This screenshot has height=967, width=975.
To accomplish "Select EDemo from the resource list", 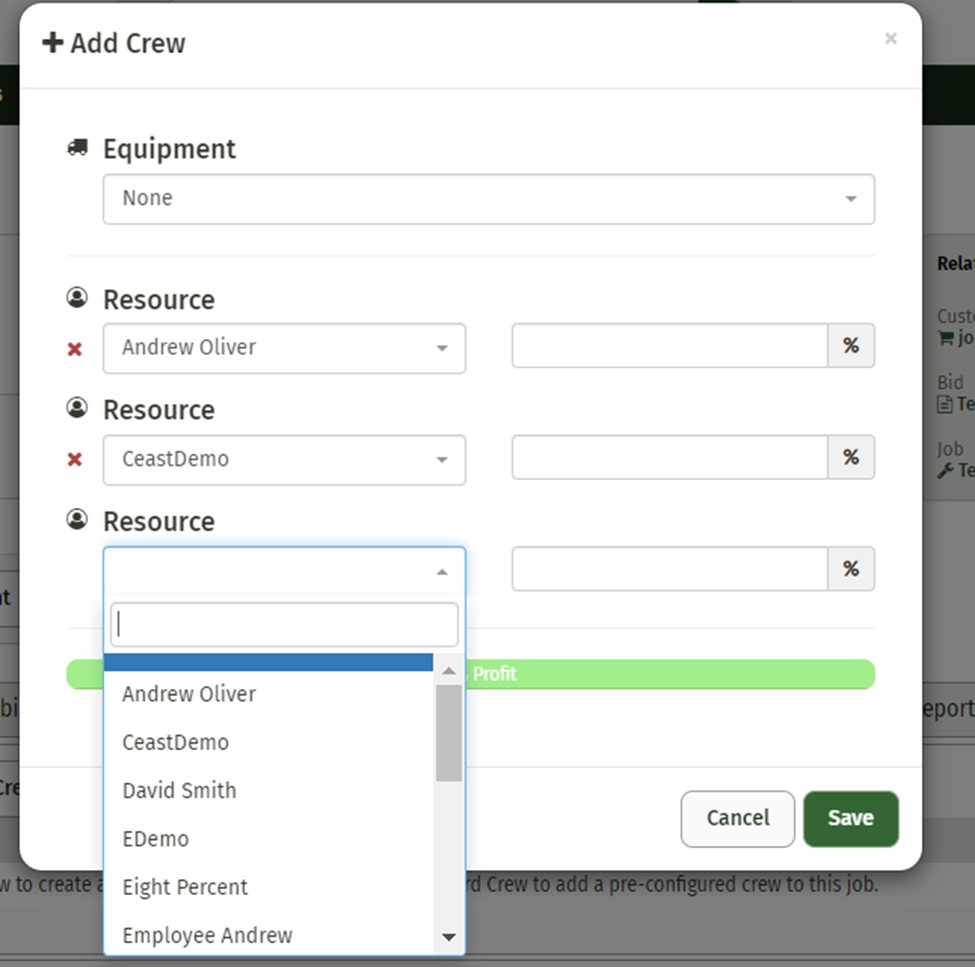I will [x=155, y=838].
